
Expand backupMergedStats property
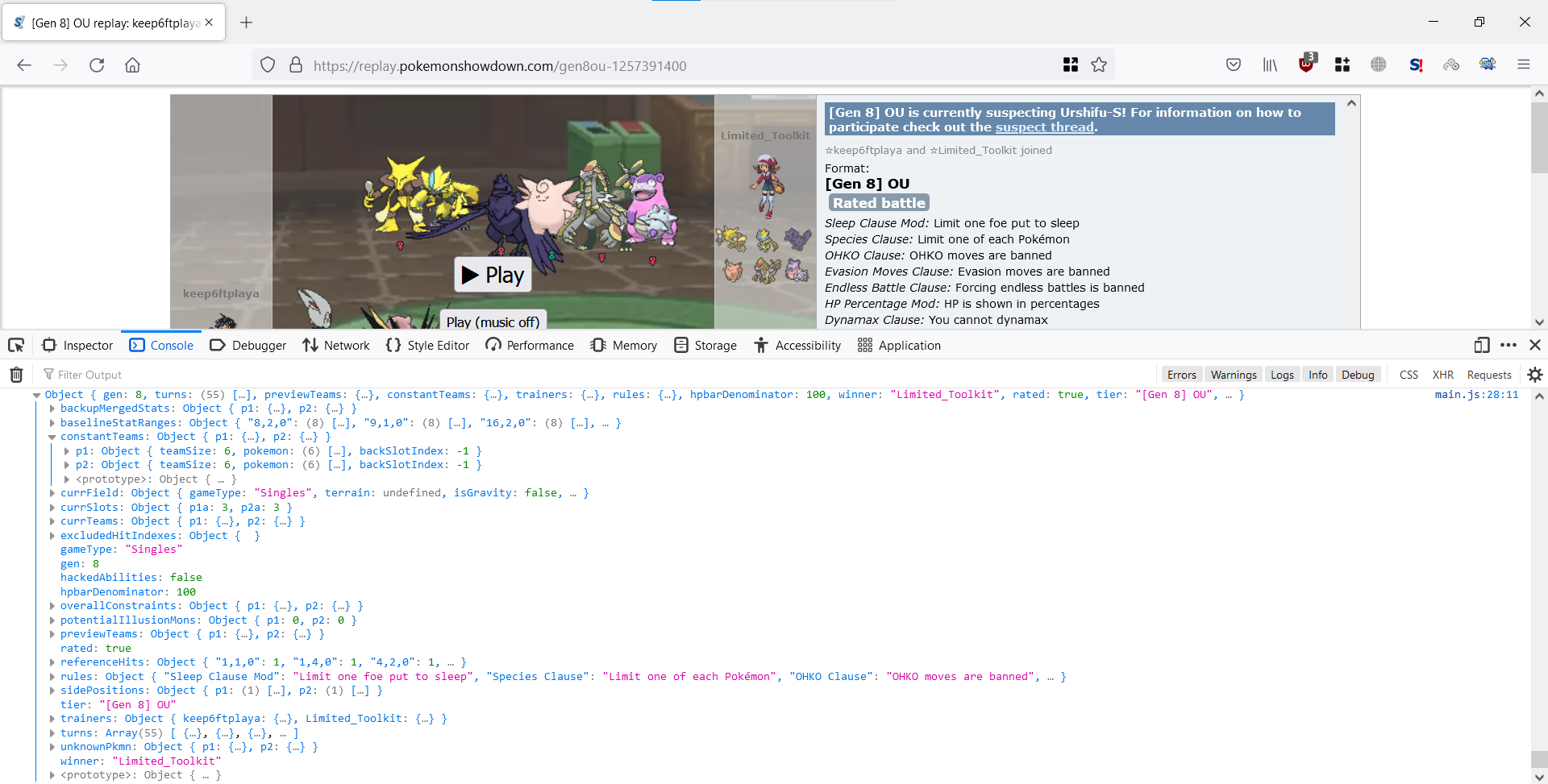(x=52, y=409)
